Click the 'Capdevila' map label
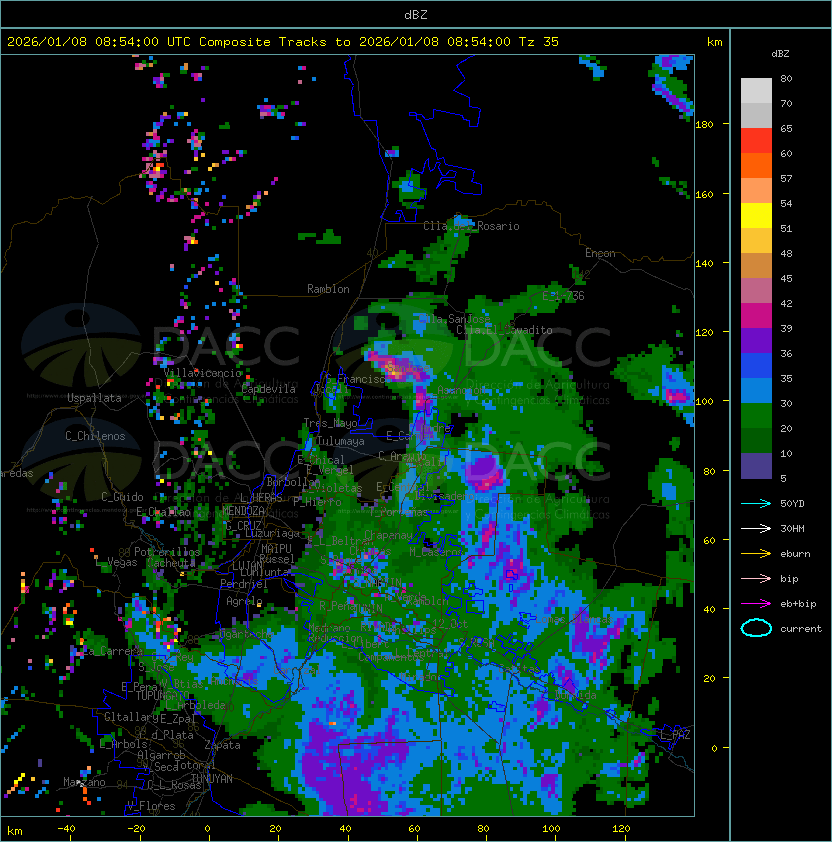 pyautogui.click(x=269, y=389)
